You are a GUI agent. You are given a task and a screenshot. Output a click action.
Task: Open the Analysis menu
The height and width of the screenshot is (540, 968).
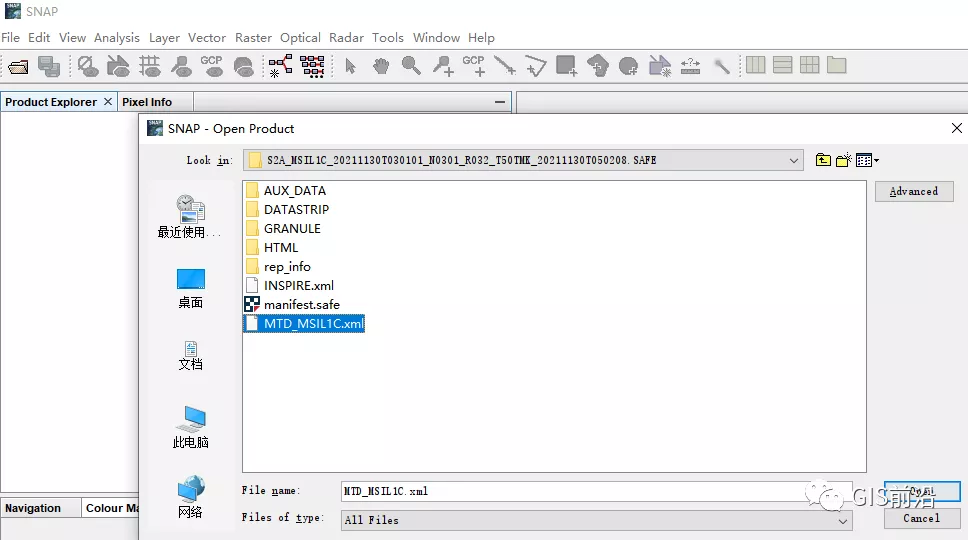117,38
